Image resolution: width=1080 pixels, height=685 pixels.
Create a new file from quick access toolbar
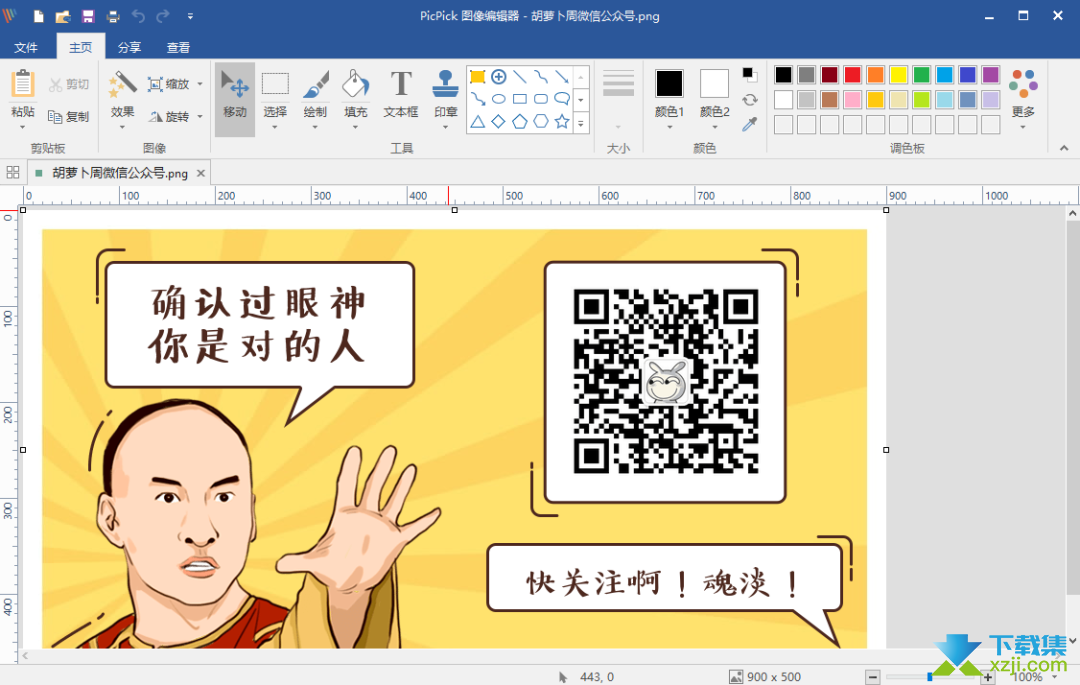coord(39,16)
